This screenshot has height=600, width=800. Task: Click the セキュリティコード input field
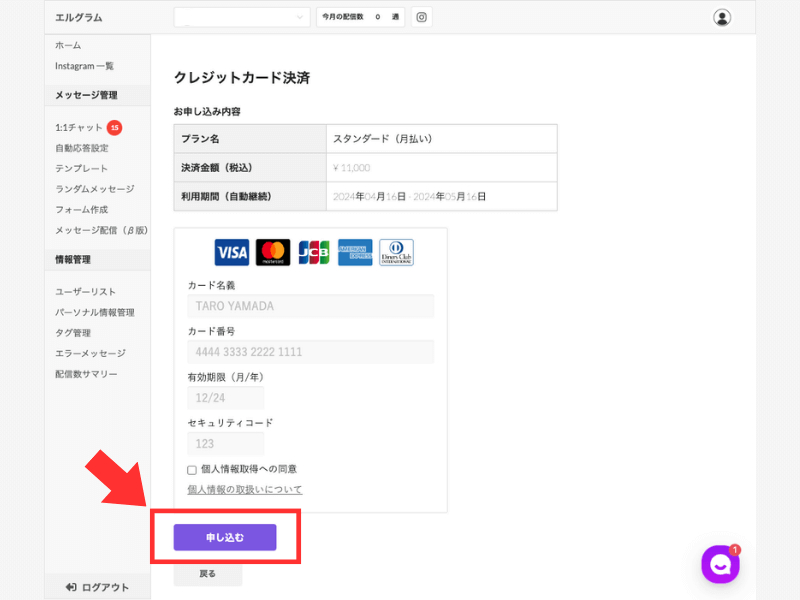(226, 444)
